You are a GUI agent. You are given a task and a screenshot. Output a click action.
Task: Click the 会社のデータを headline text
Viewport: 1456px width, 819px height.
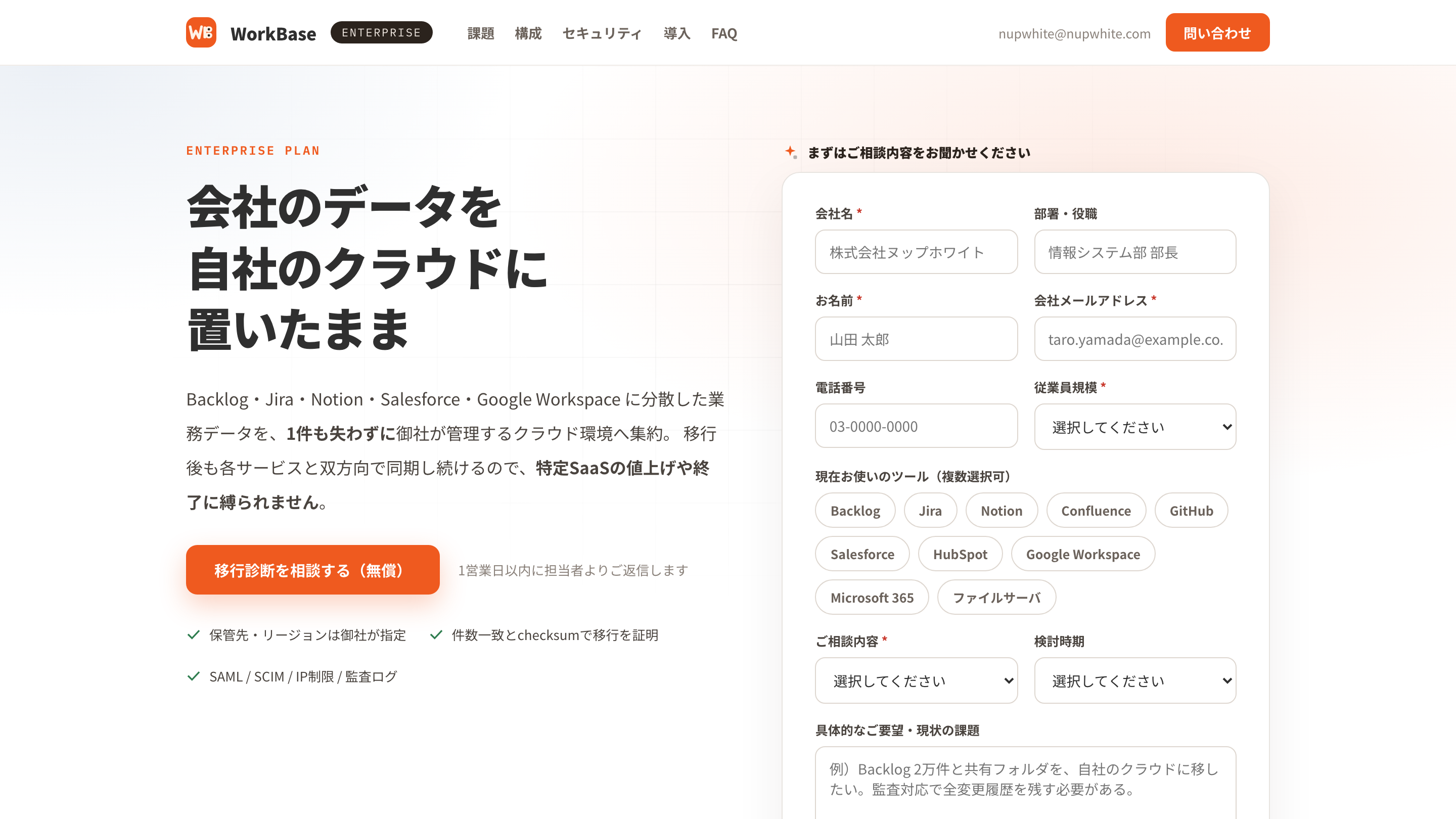pyautogui.click(x=344, y=207)
